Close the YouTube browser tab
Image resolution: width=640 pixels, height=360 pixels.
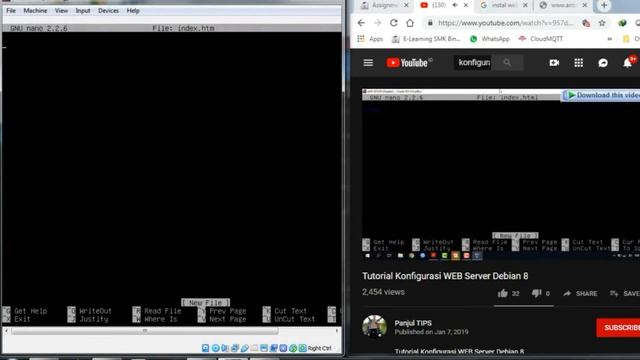coord(466,5)
